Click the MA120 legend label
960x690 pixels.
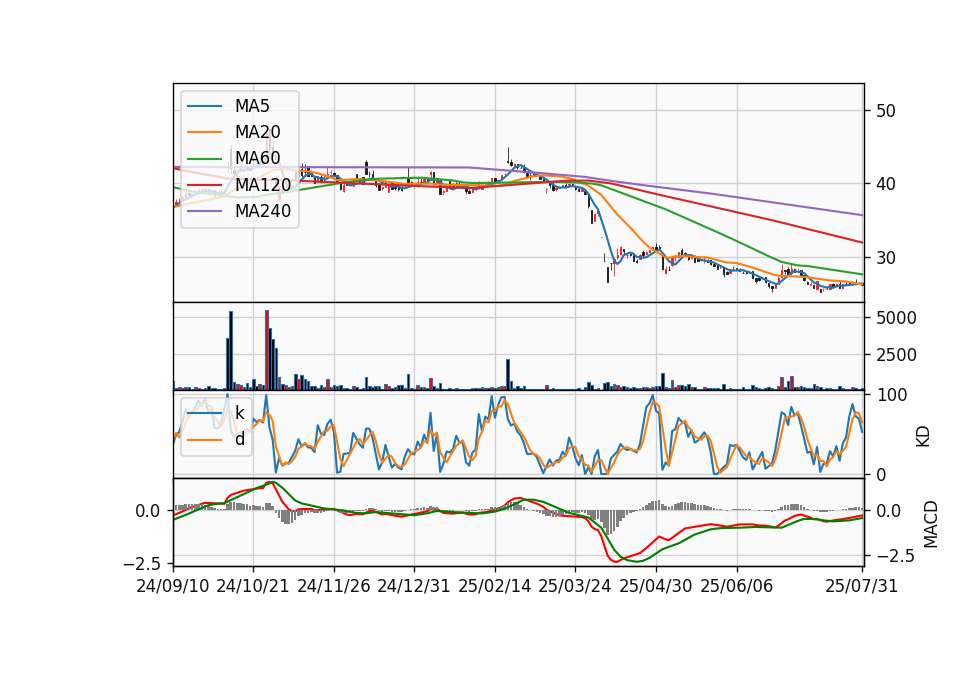pyautogui.click(x=263, y=184)
